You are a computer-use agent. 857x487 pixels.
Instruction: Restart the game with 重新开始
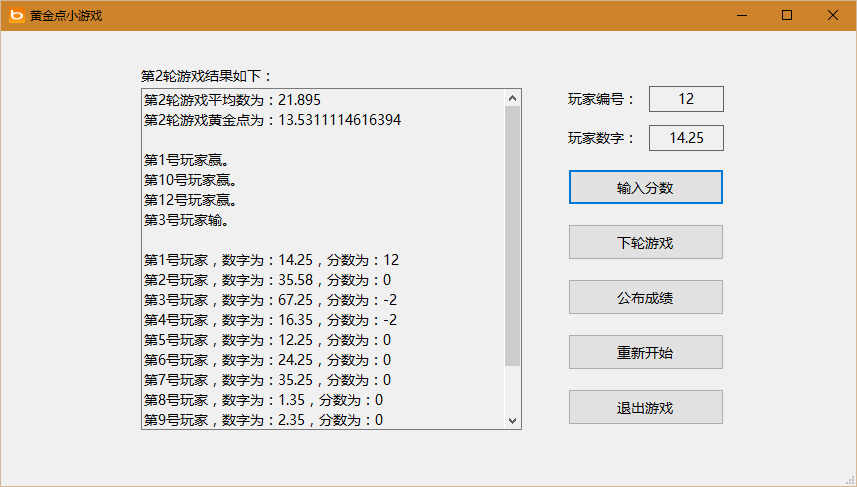(645, 352)
